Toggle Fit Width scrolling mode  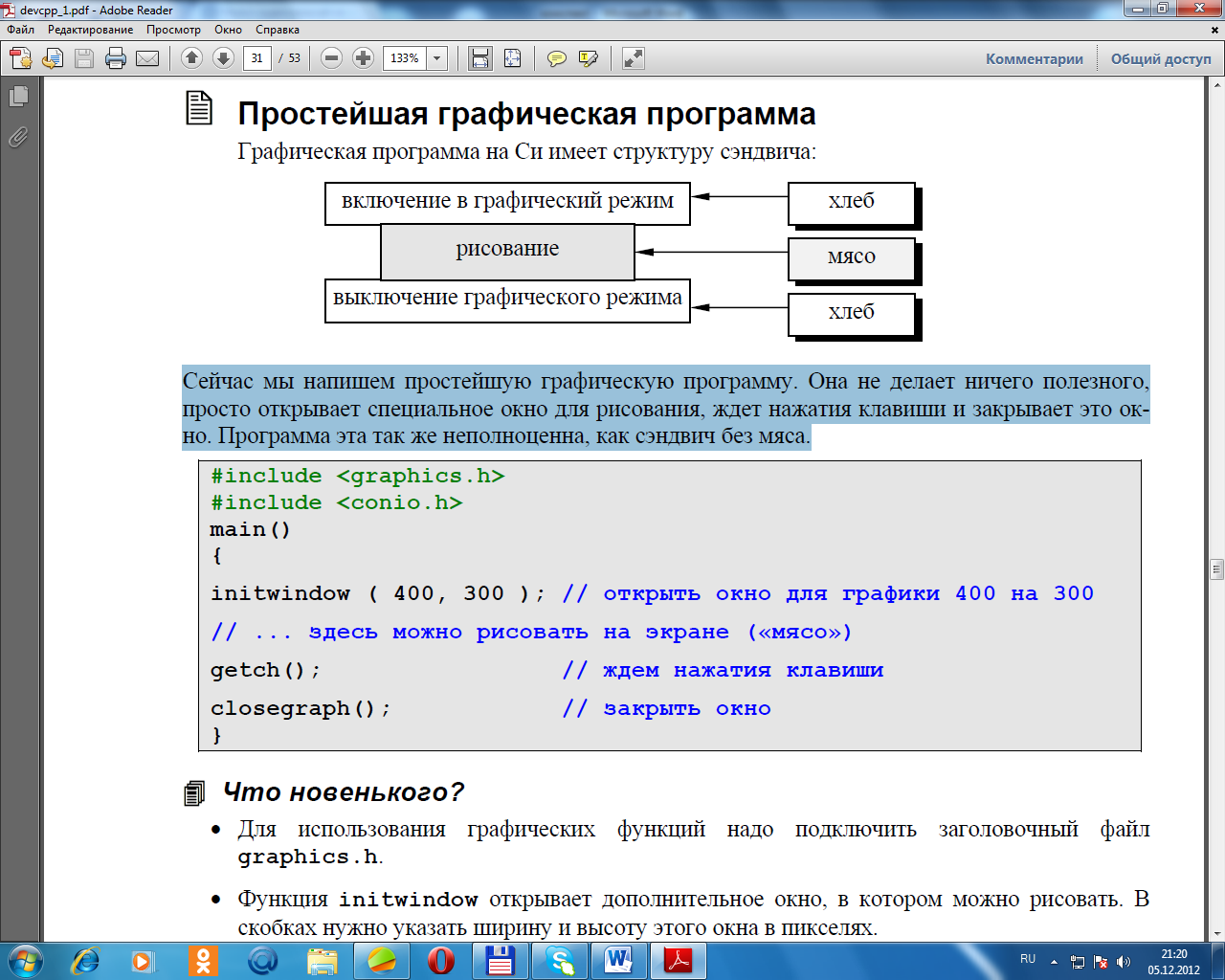(480, 58)
